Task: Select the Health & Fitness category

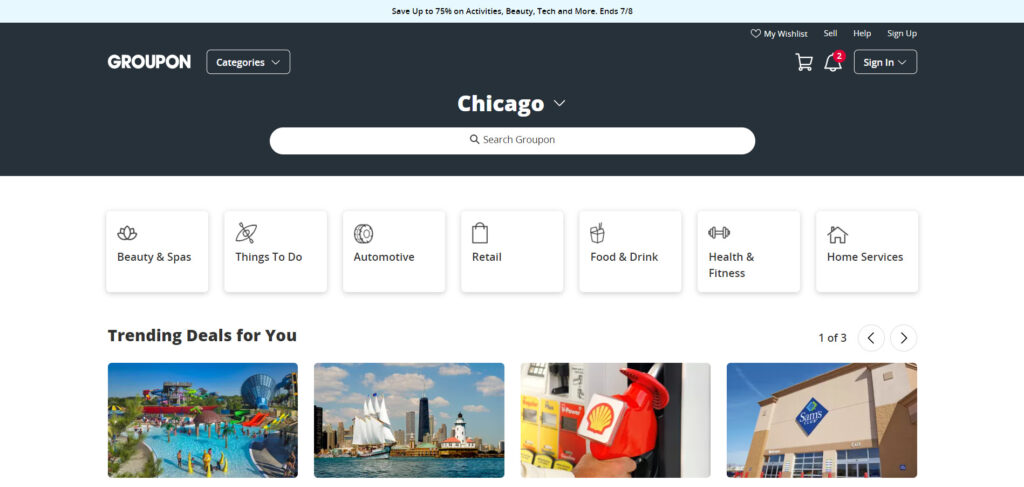Action: click(x=748, y=251)
